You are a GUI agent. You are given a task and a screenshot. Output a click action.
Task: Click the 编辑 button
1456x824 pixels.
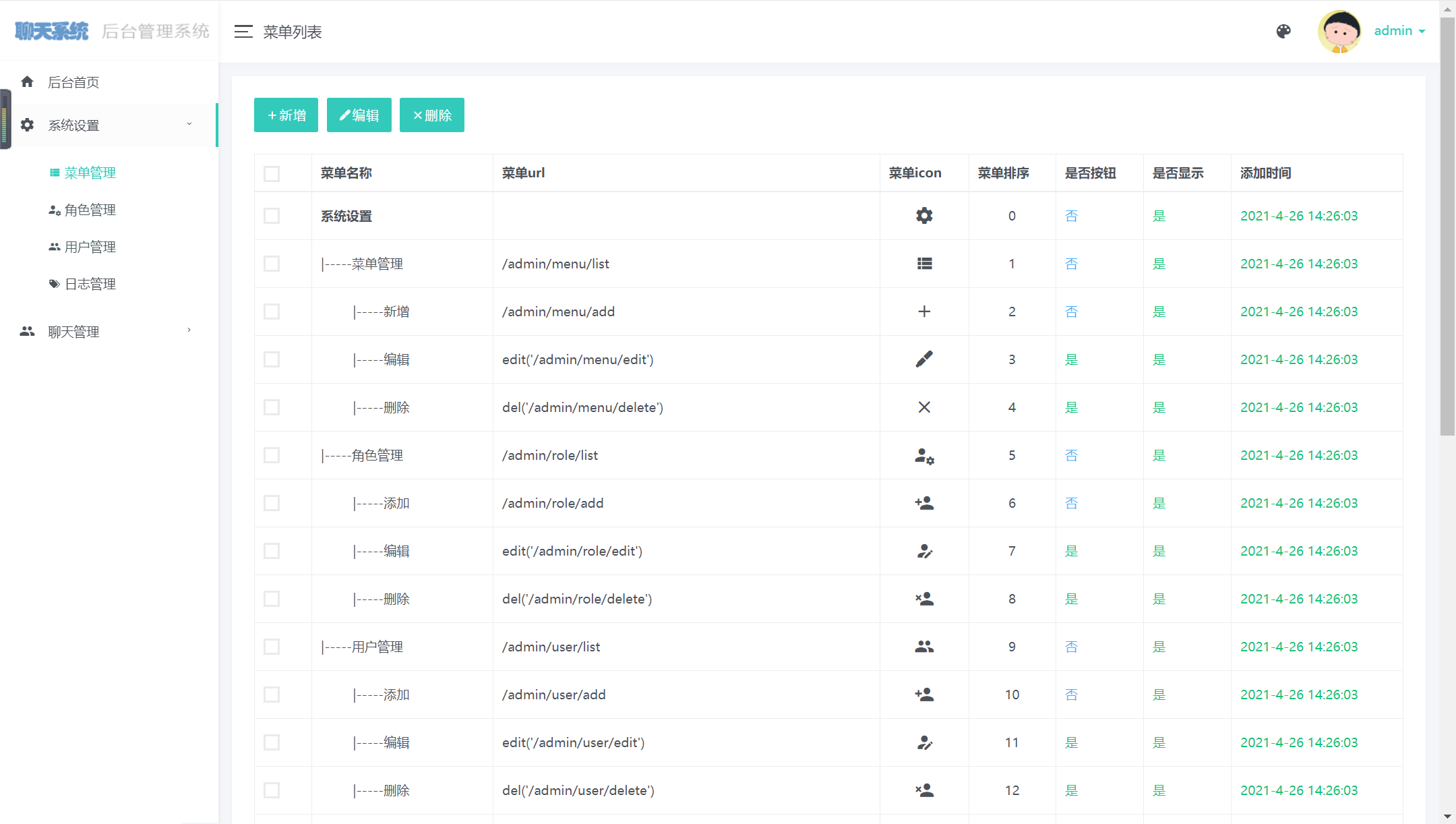(359, 115)
